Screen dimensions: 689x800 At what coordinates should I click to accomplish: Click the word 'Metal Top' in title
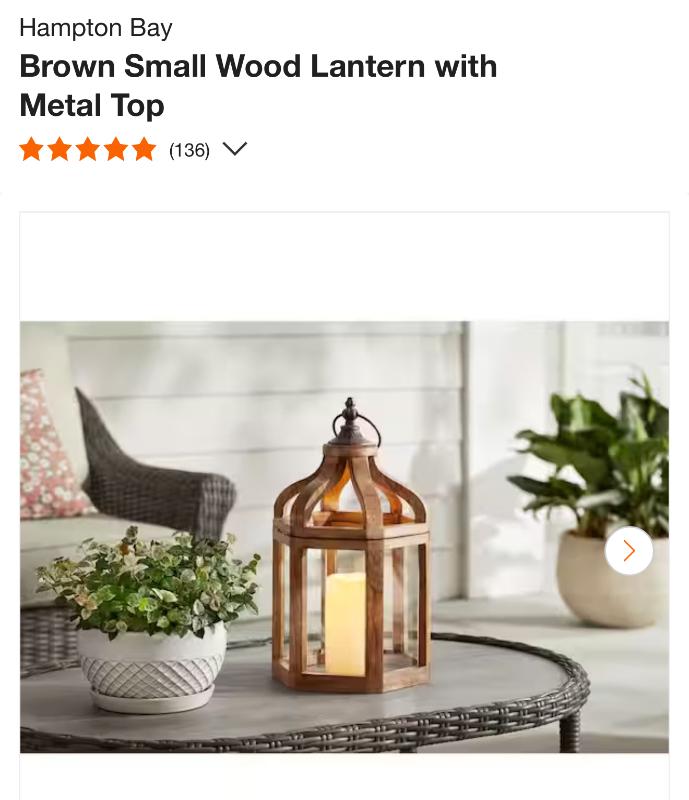pos(92,105)
